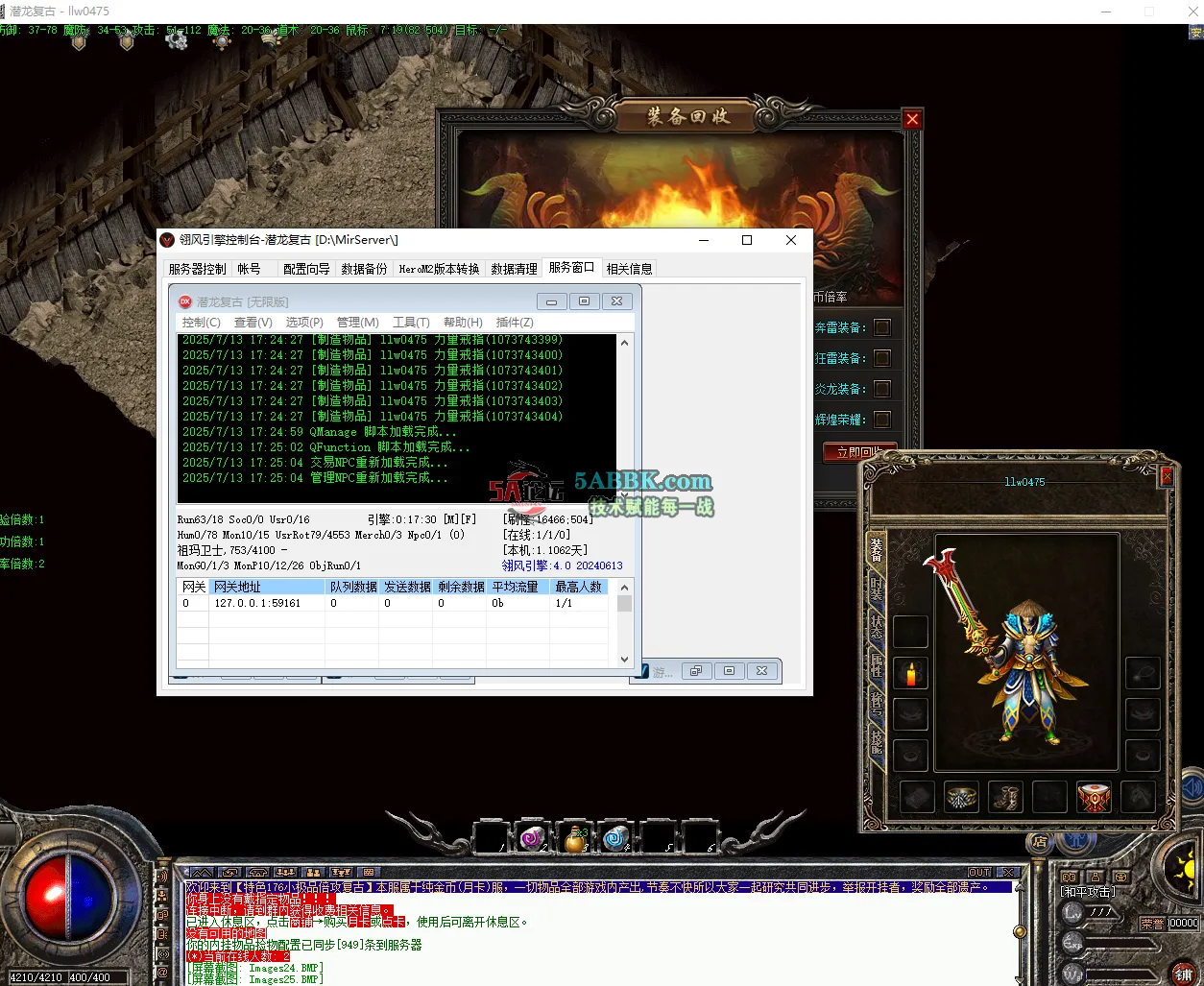
Task: Switch to the 状态 side tab
Action: point(876,627)
